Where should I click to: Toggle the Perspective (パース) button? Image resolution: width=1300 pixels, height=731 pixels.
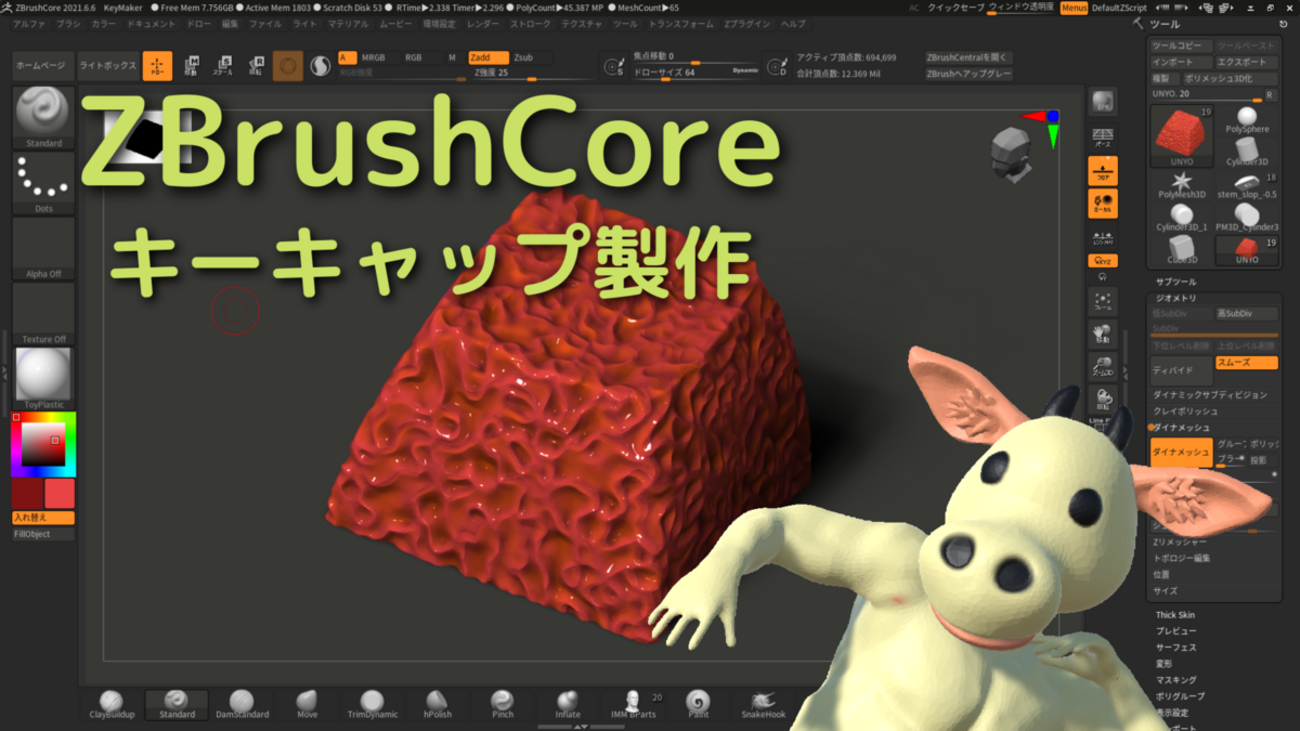[x=1102, y=137]
